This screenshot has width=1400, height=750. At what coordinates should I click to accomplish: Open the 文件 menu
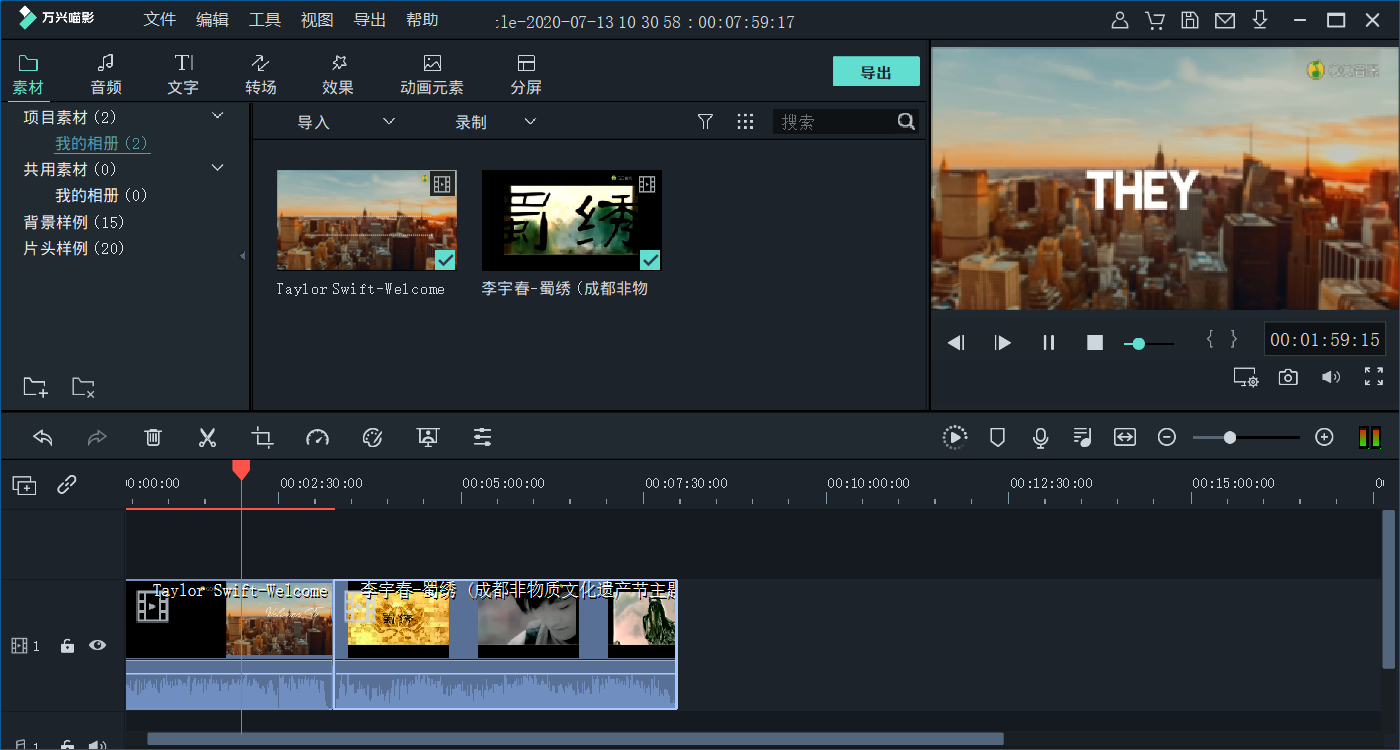click(x=160, y=20)
